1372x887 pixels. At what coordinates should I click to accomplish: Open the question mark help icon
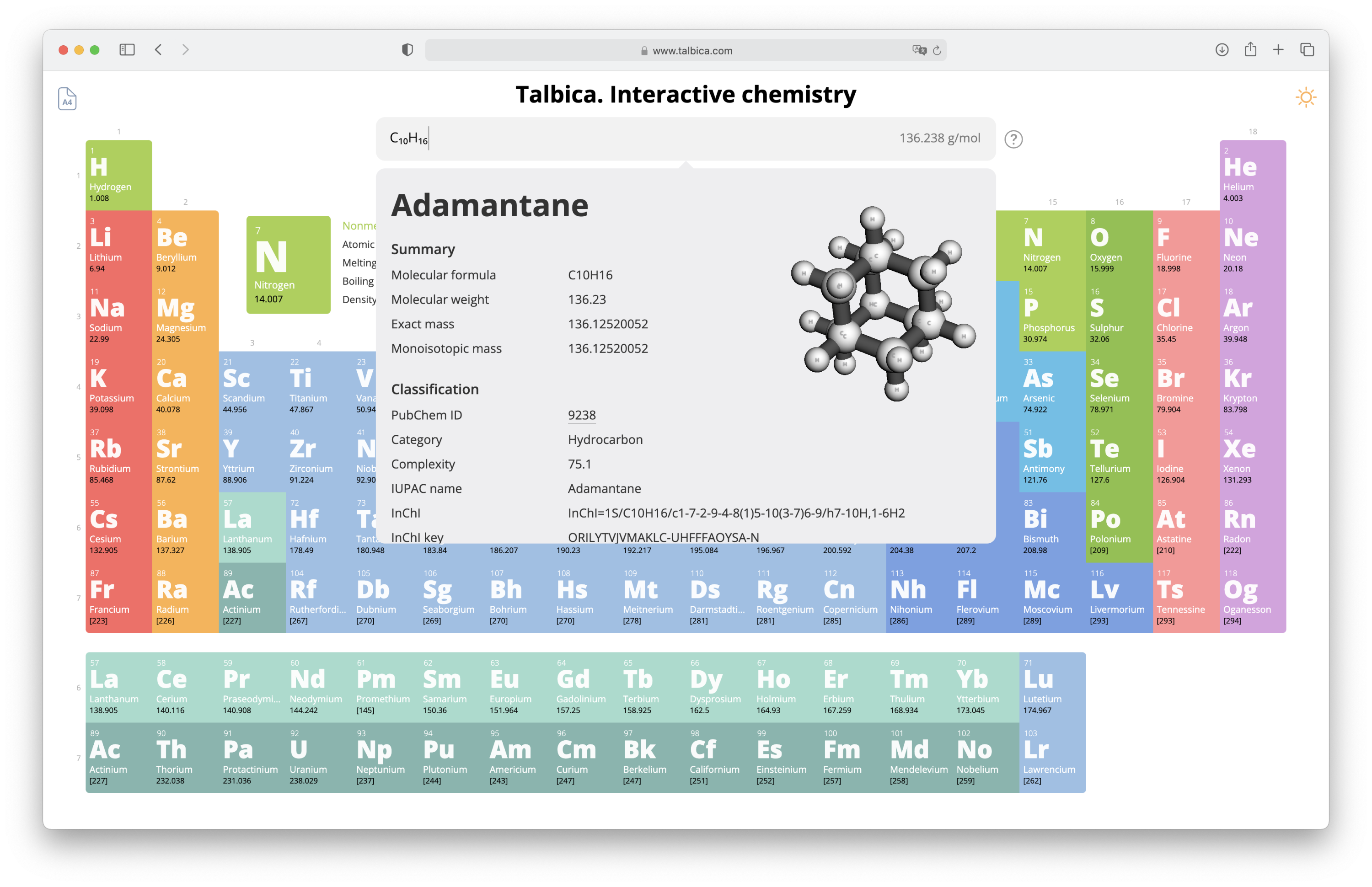[1013, 139]
